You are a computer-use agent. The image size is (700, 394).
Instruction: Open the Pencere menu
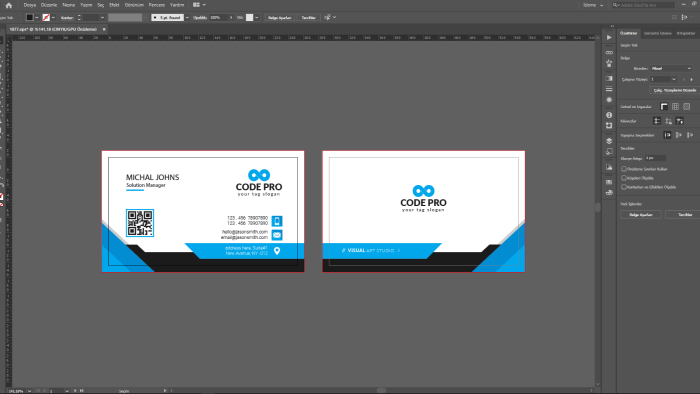pos(157,5)
